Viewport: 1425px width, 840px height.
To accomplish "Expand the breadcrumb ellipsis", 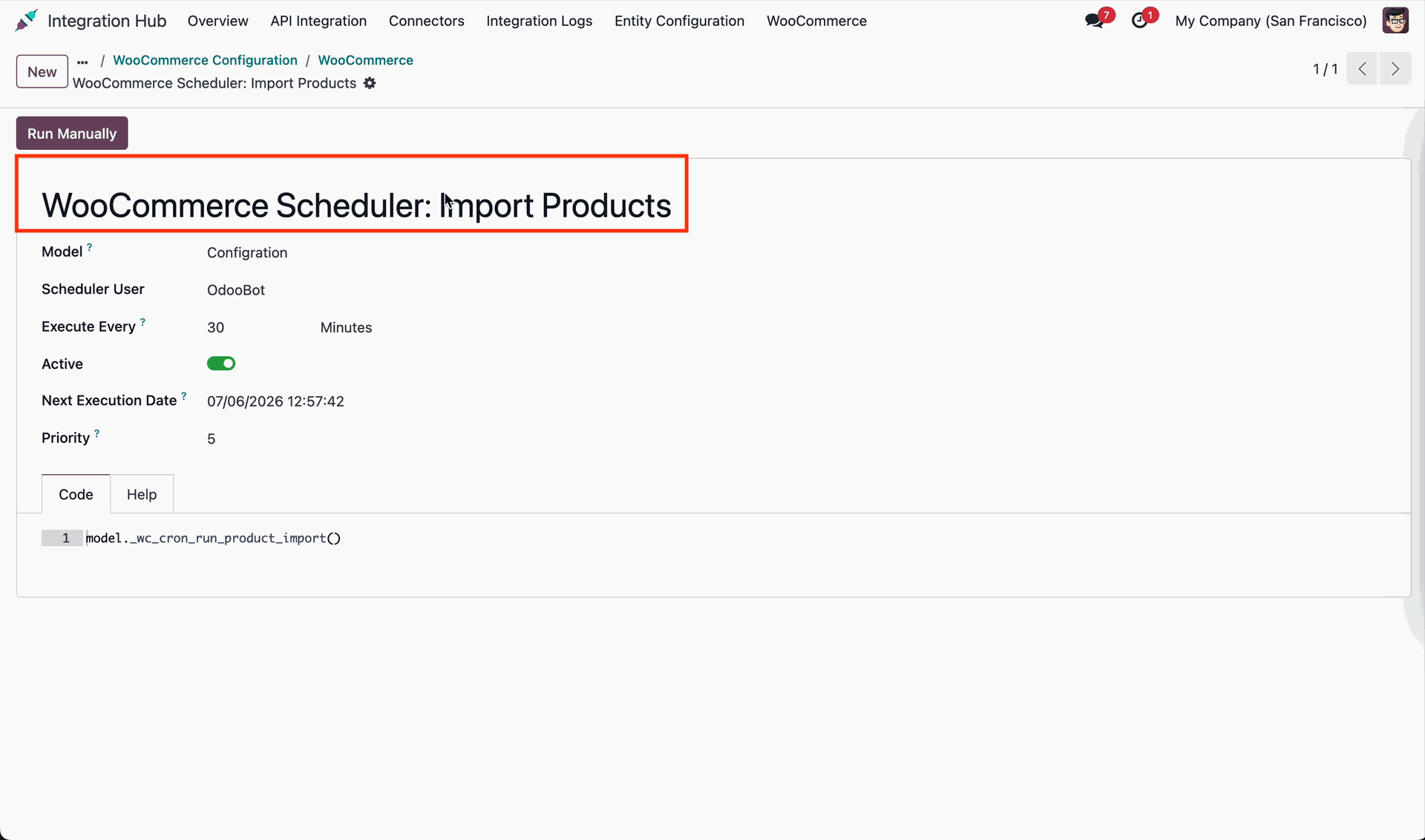I will (82, 62).
